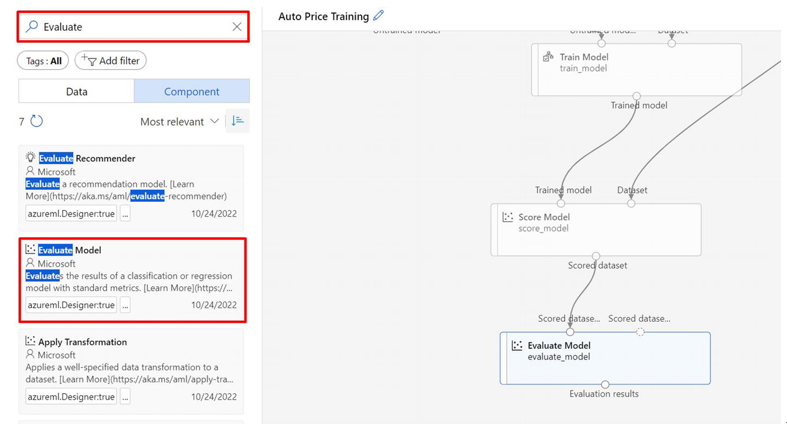The width and height of the screenshot is (787, 432).
Task: Click the Add filter button
Action: (x=110, y=61)
